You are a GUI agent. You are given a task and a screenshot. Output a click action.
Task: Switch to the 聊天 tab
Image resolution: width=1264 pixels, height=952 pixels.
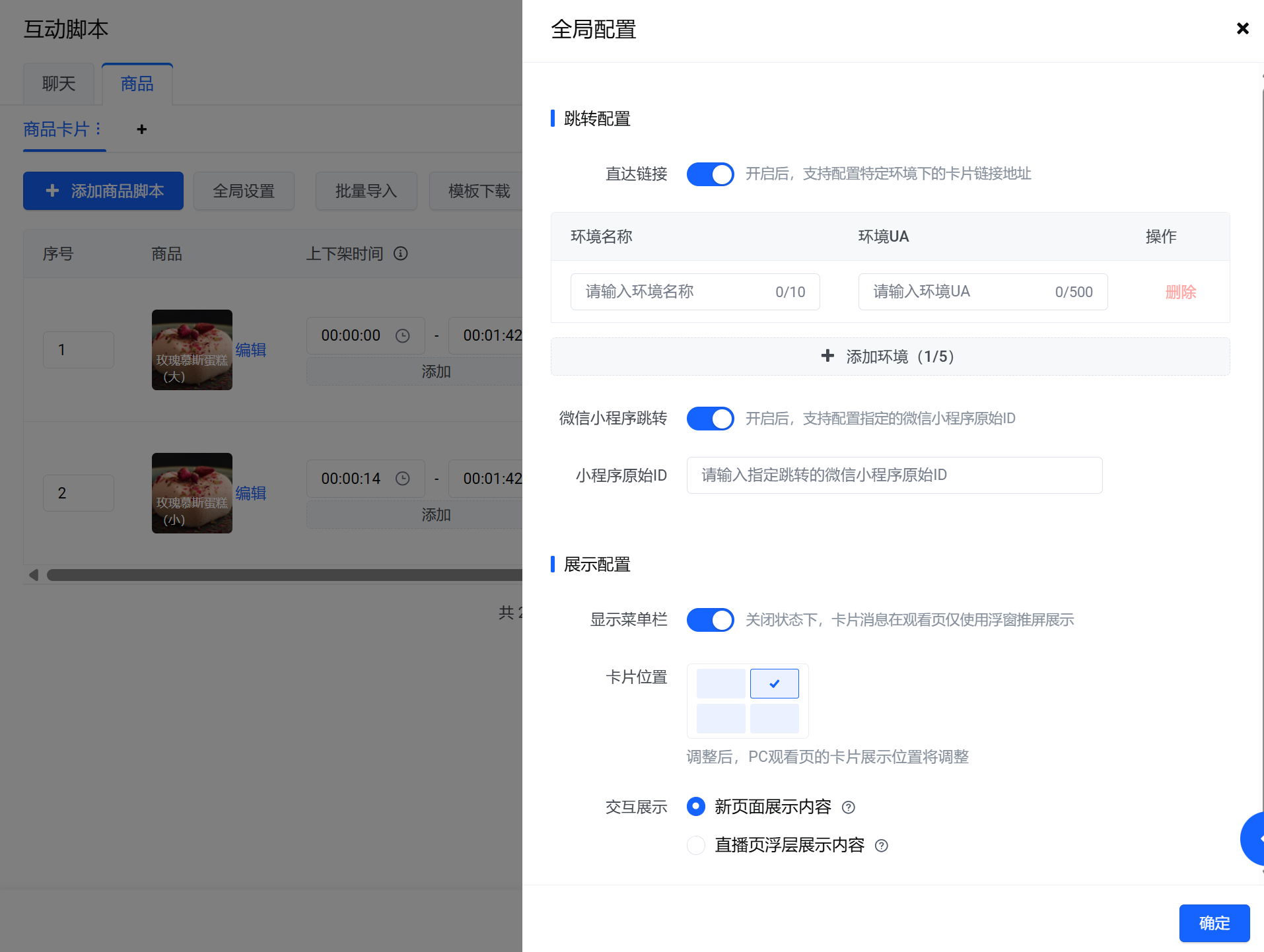pos(59,84)
